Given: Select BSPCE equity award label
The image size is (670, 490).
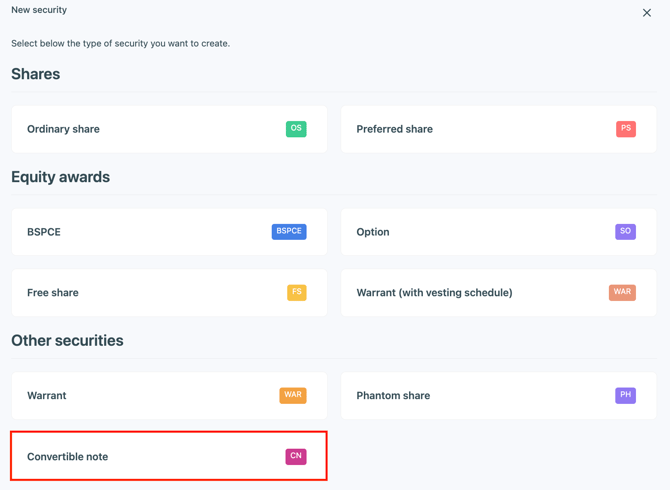Looking at the screenshot, I should 44,232.
